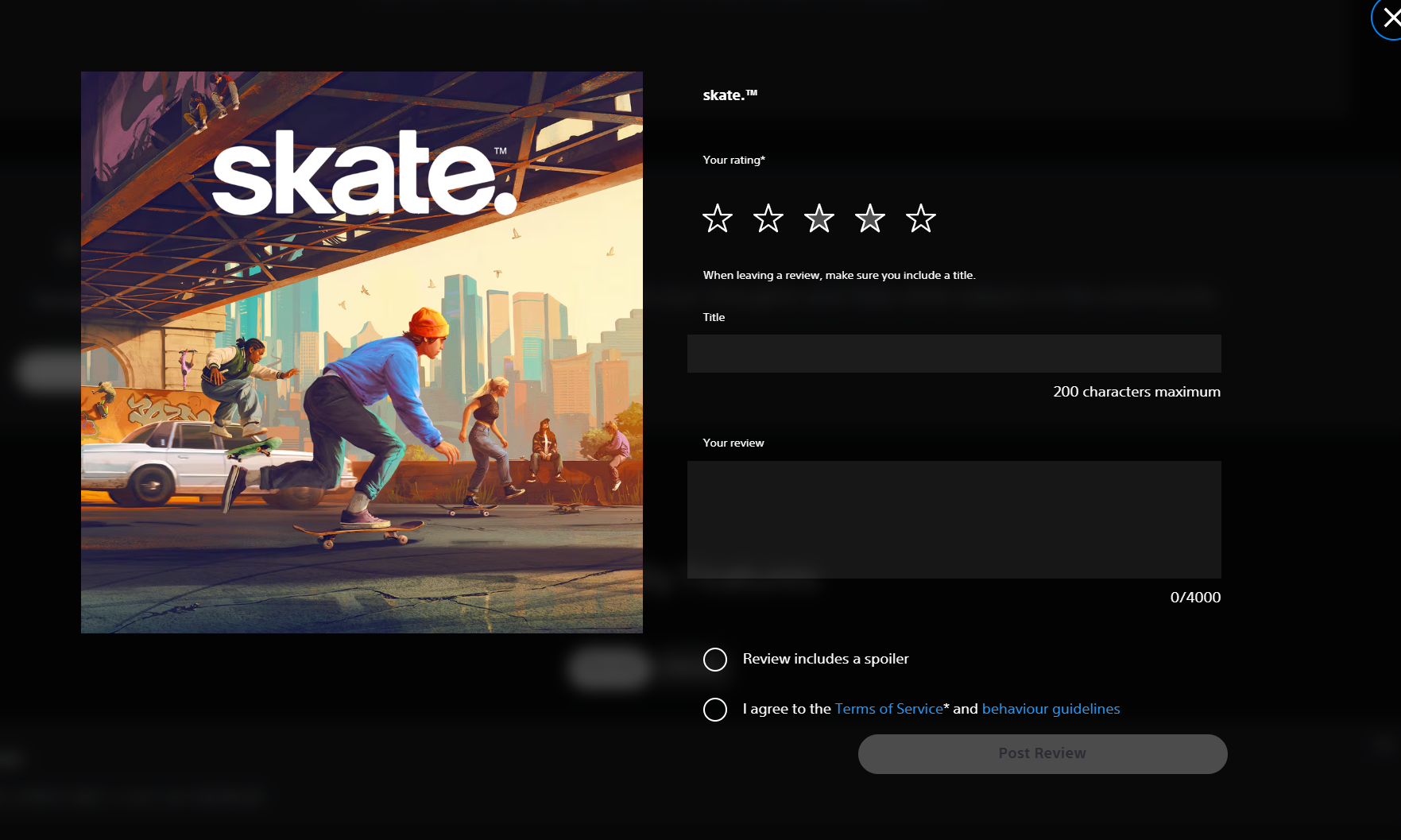Open the behaviour guidelines link

coord(1051,709)
